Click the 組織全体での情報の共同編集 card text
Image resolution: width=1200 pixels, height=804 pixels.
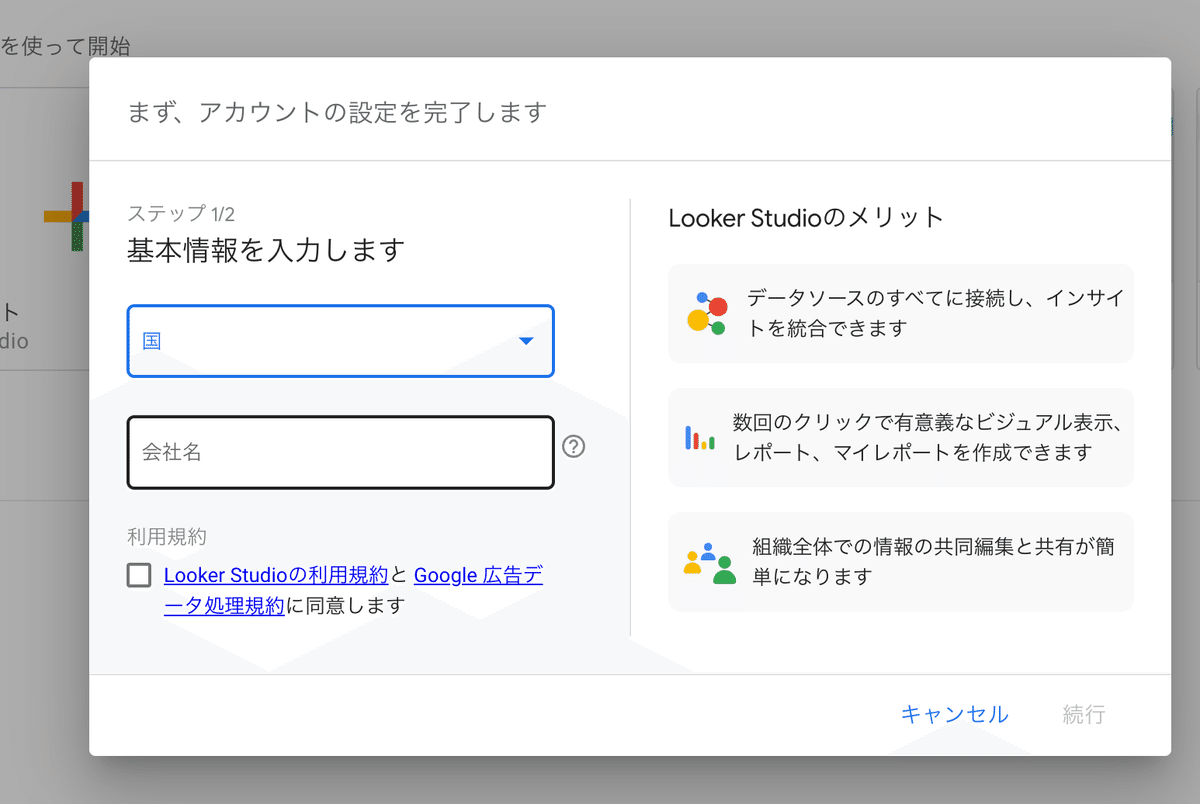point(934,562)
